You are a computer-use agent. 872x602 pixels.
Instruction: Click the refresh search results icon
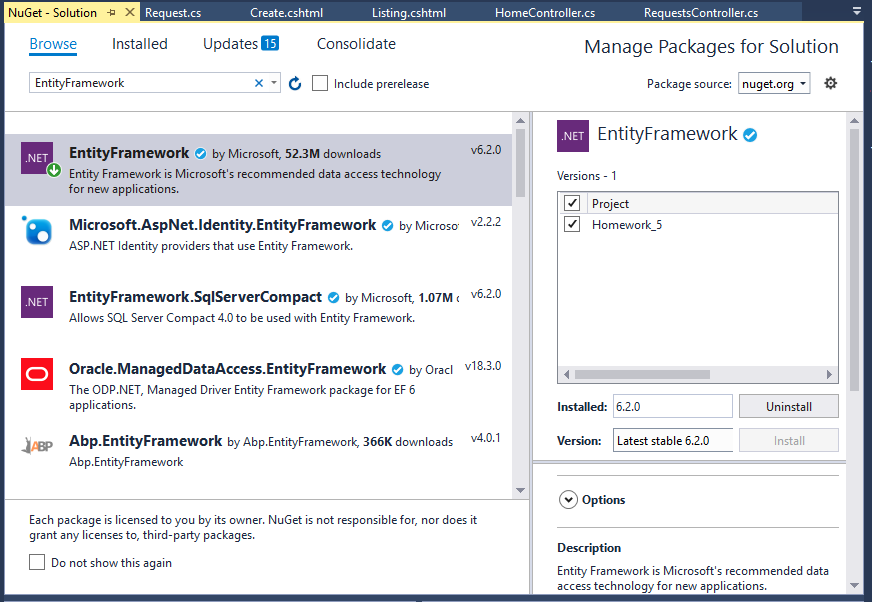coord(295,83)
